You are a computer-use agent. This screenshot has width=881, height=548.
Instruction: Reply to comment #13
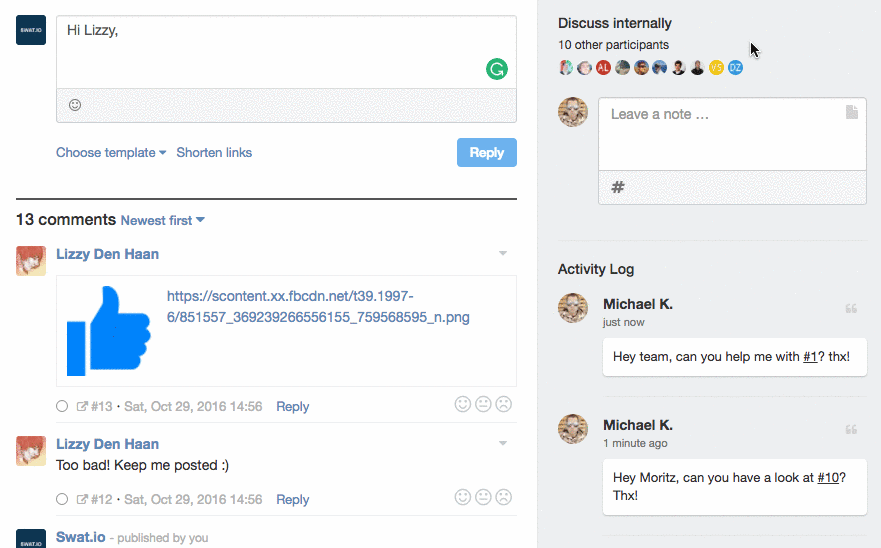[292, 406]
